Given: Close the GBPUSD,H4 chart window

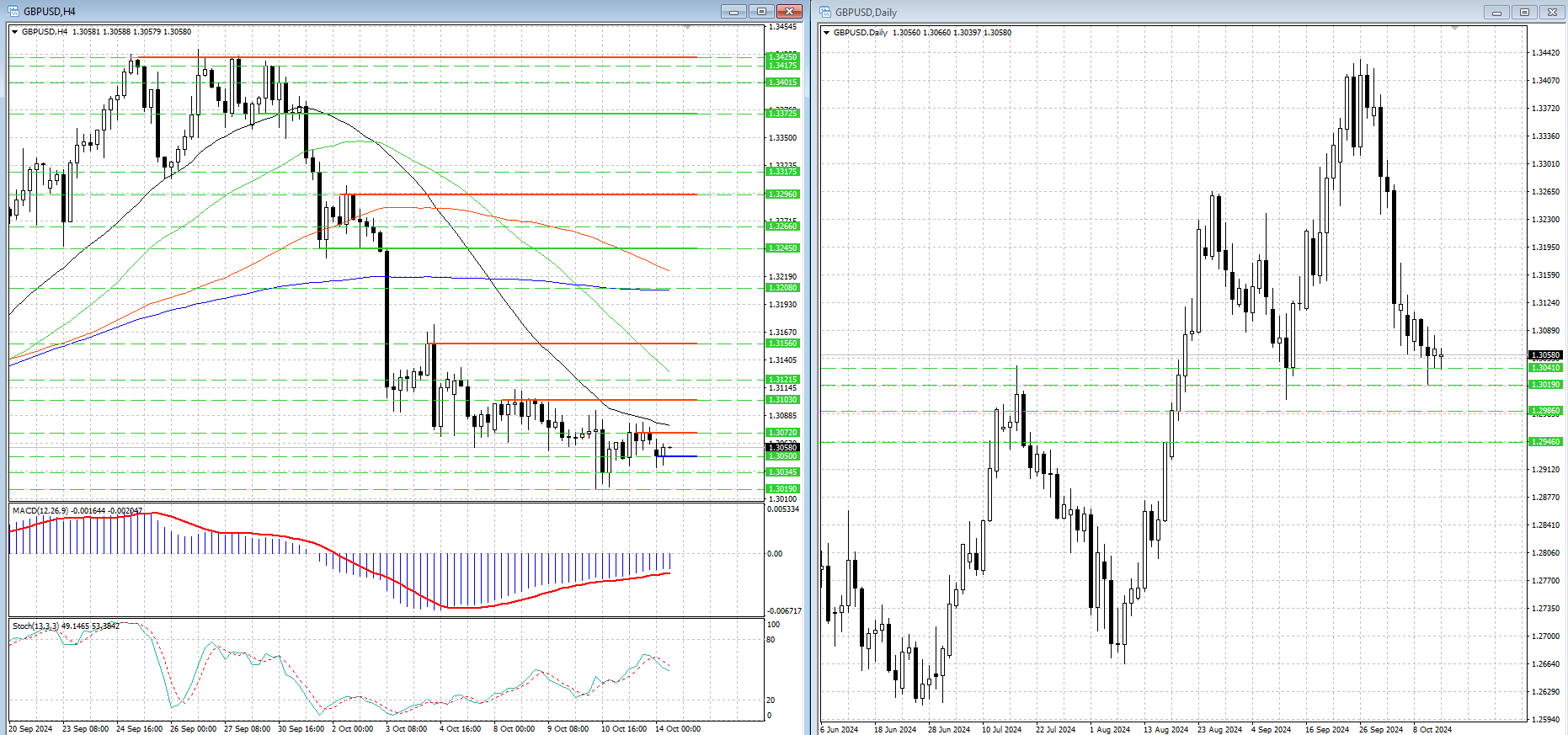Looking at the screenshot, I should [x=789, y=12].
